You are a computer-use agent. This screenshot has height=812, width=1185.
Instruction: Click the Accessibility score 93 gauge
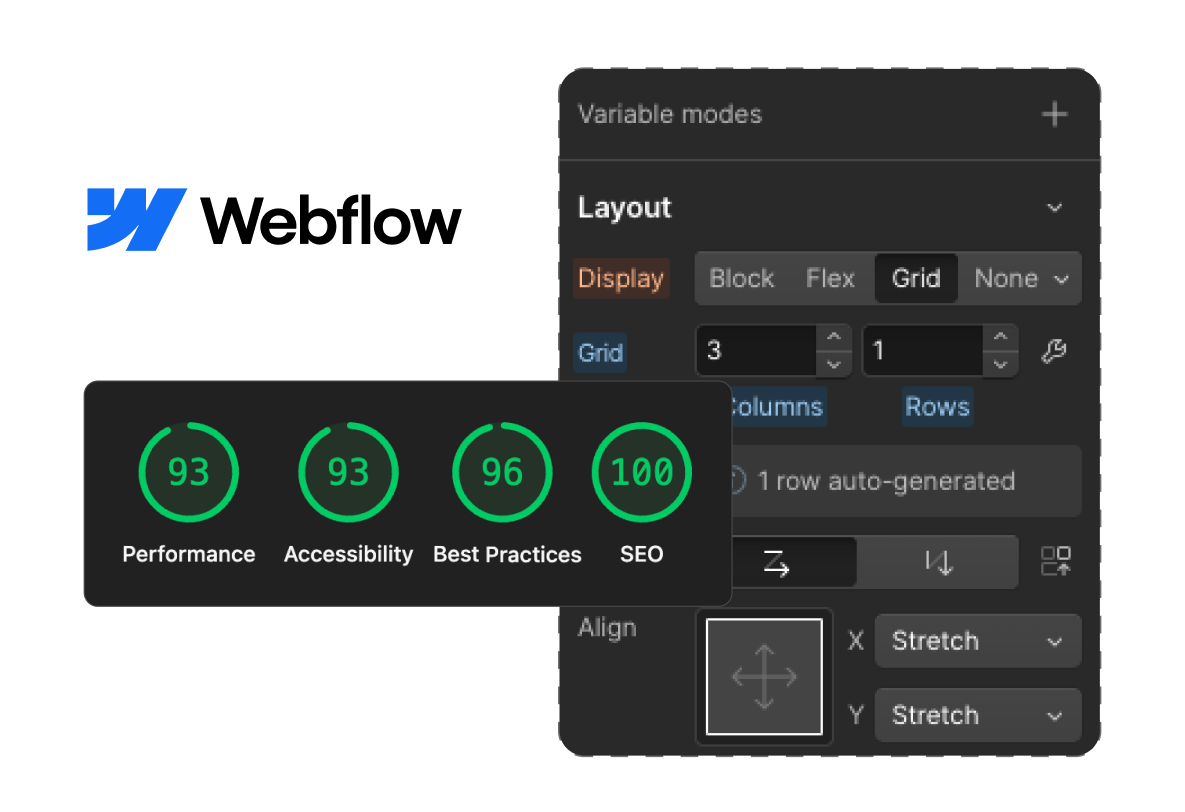pos(348,472)
